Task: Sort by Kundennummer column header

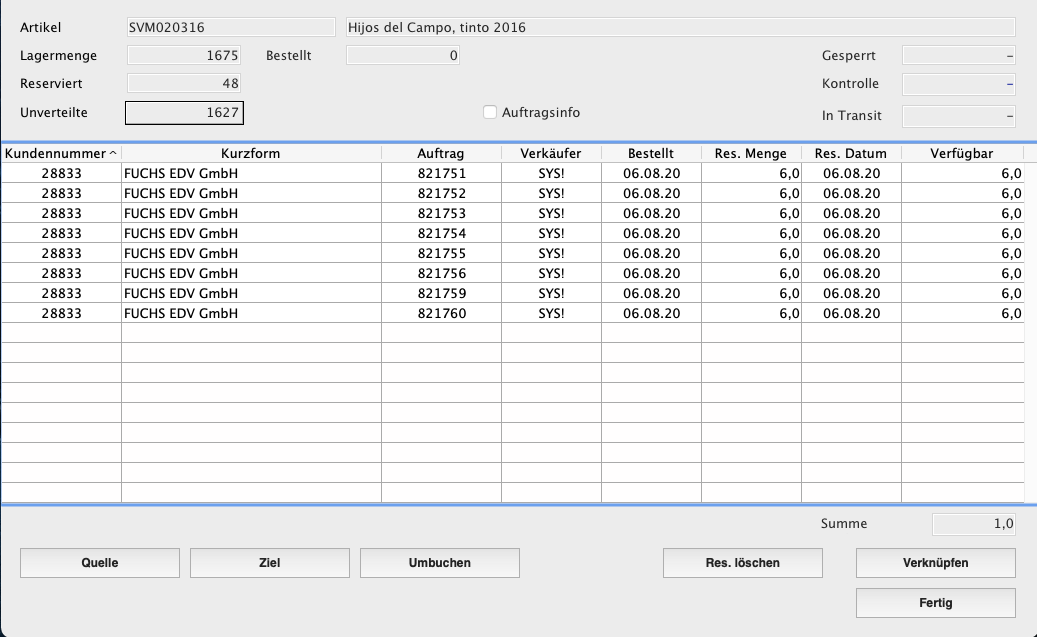Action: (60, 154)
